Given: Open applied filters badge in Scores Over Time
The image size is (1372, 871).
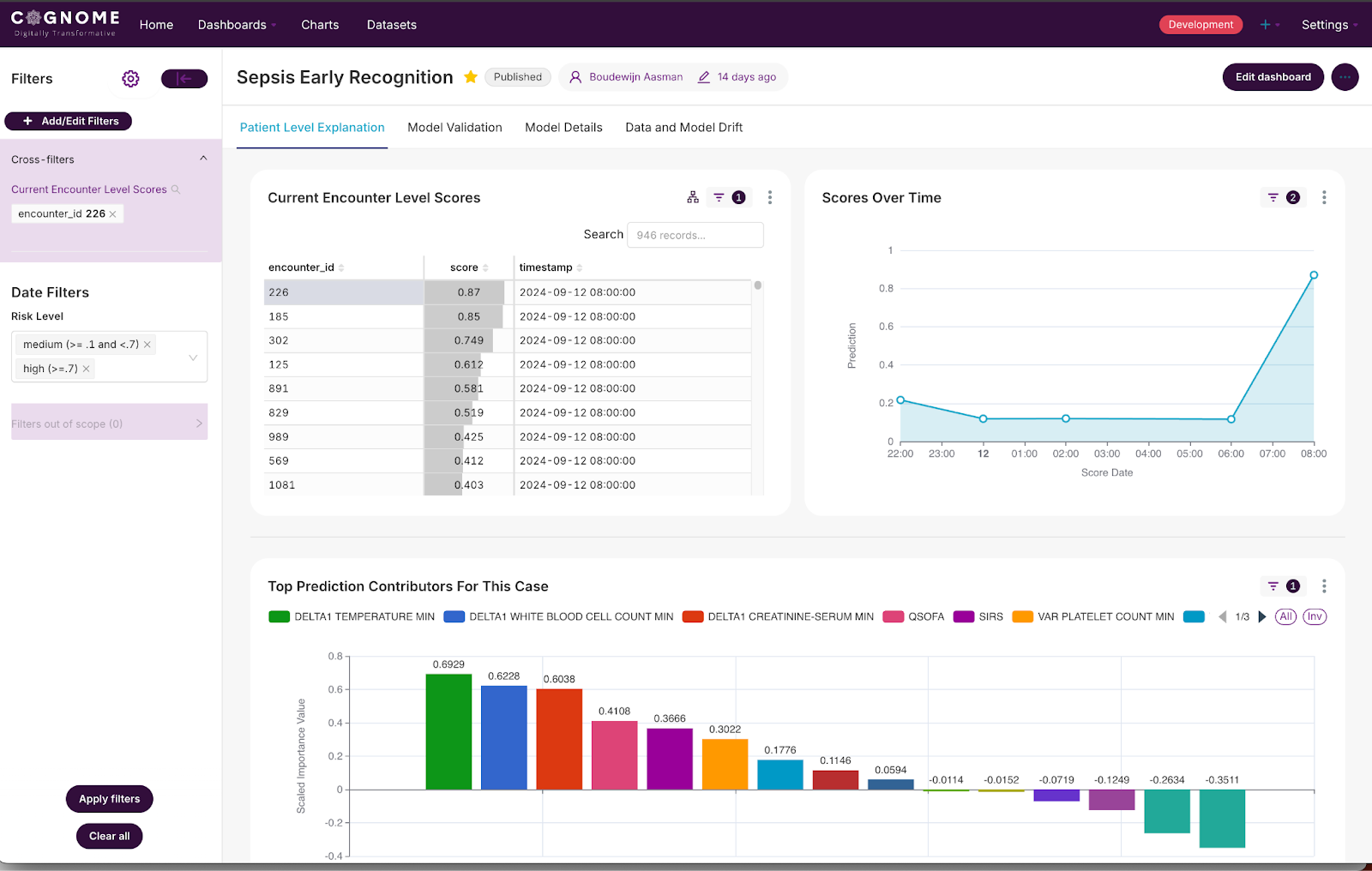Looking at the screenshot, I should point(1284,197).
